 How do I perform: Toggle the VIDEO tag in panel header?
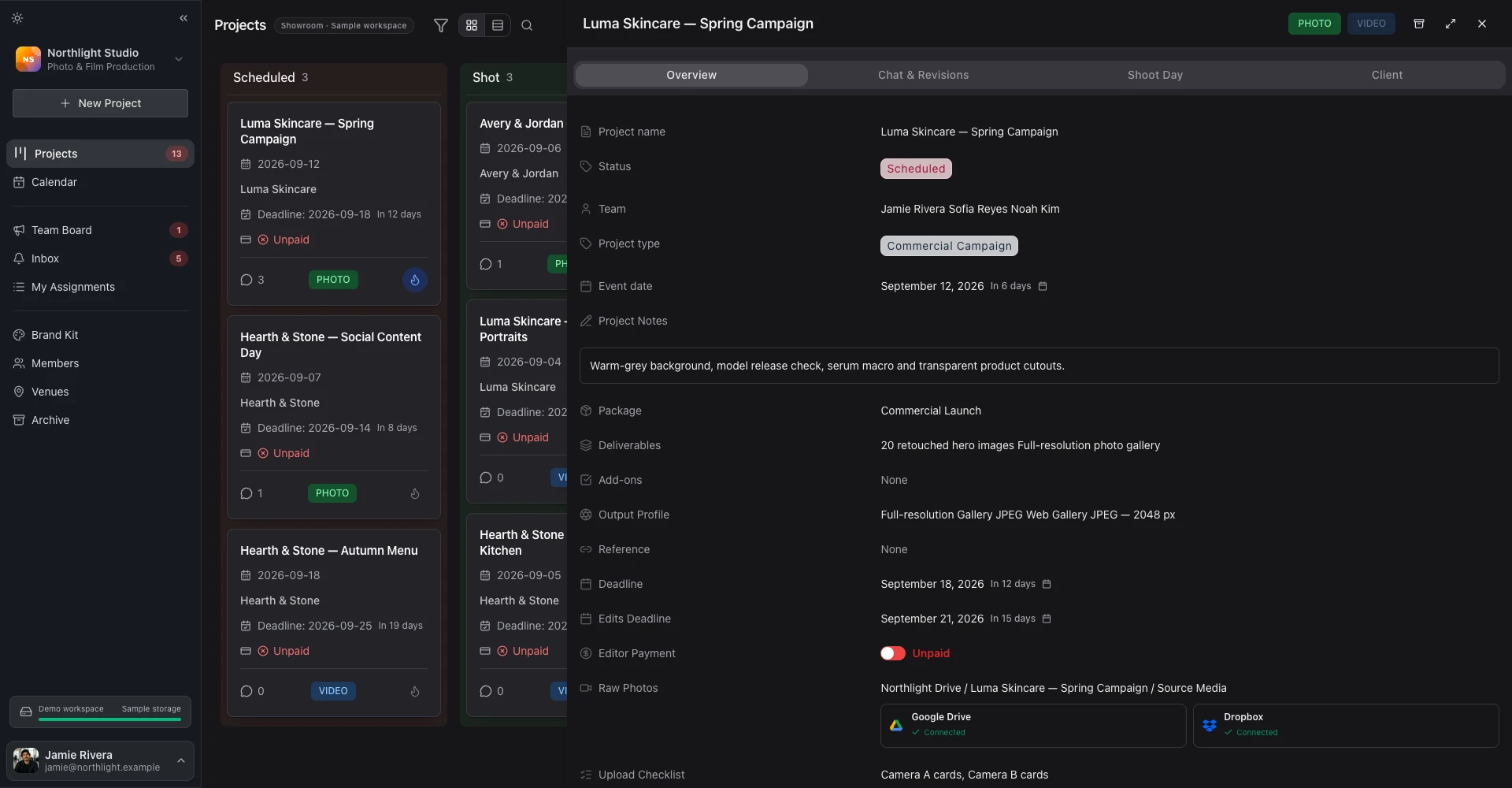(x=1371, y=24)
